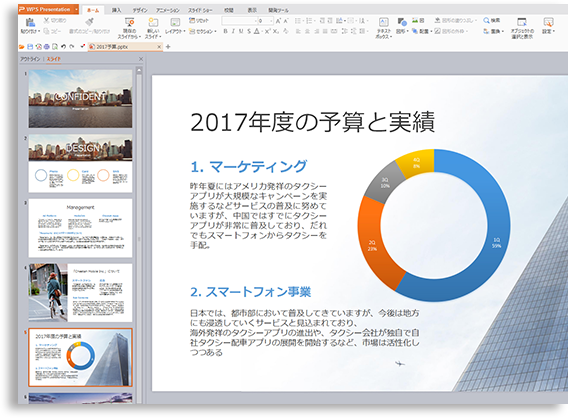Click the heading 1. マーケティング
568x418 pixels.
point(249,167)
